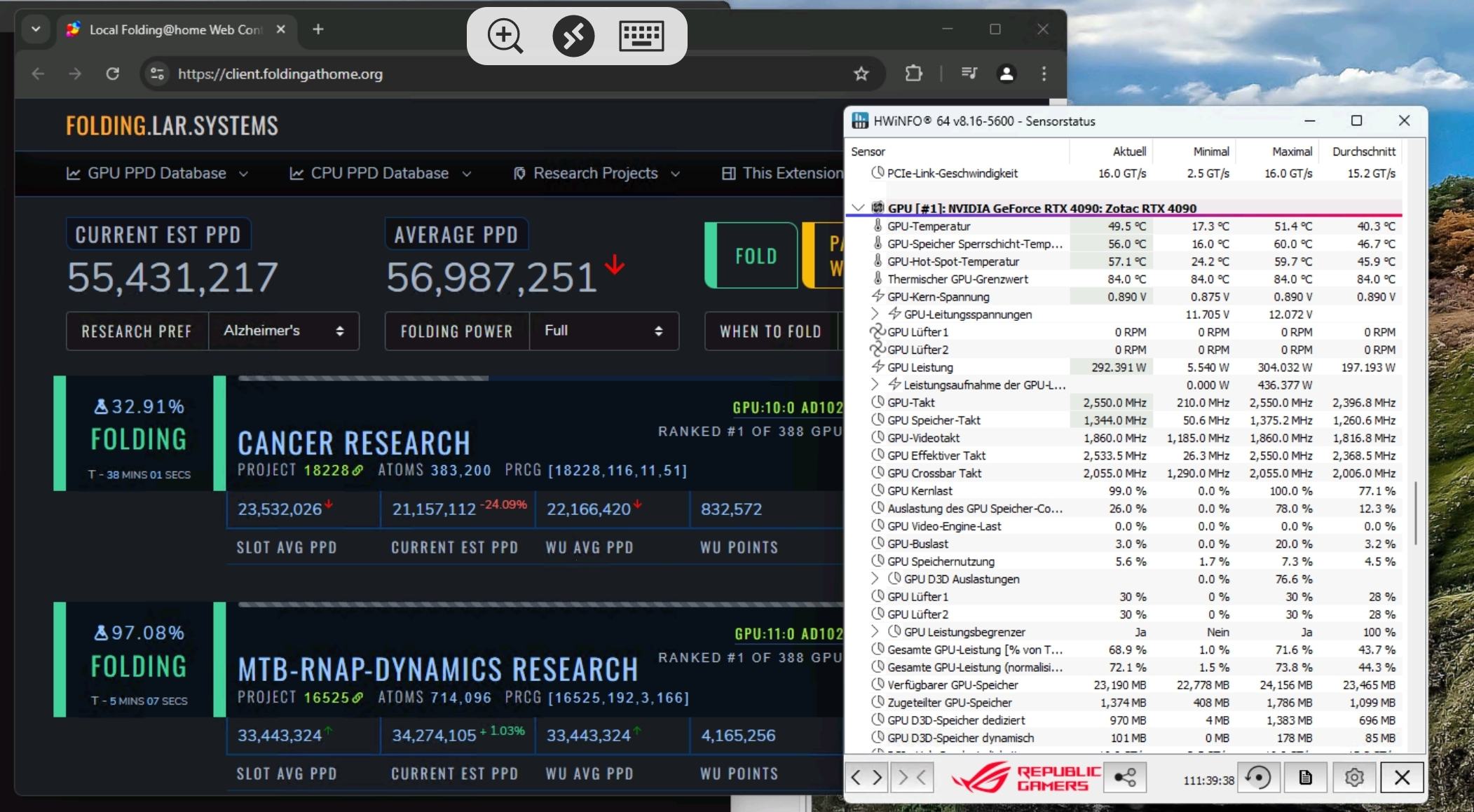Open the on-screen keyboard icon
Viewport: 1474px width, 812px height.
(641, 36)
